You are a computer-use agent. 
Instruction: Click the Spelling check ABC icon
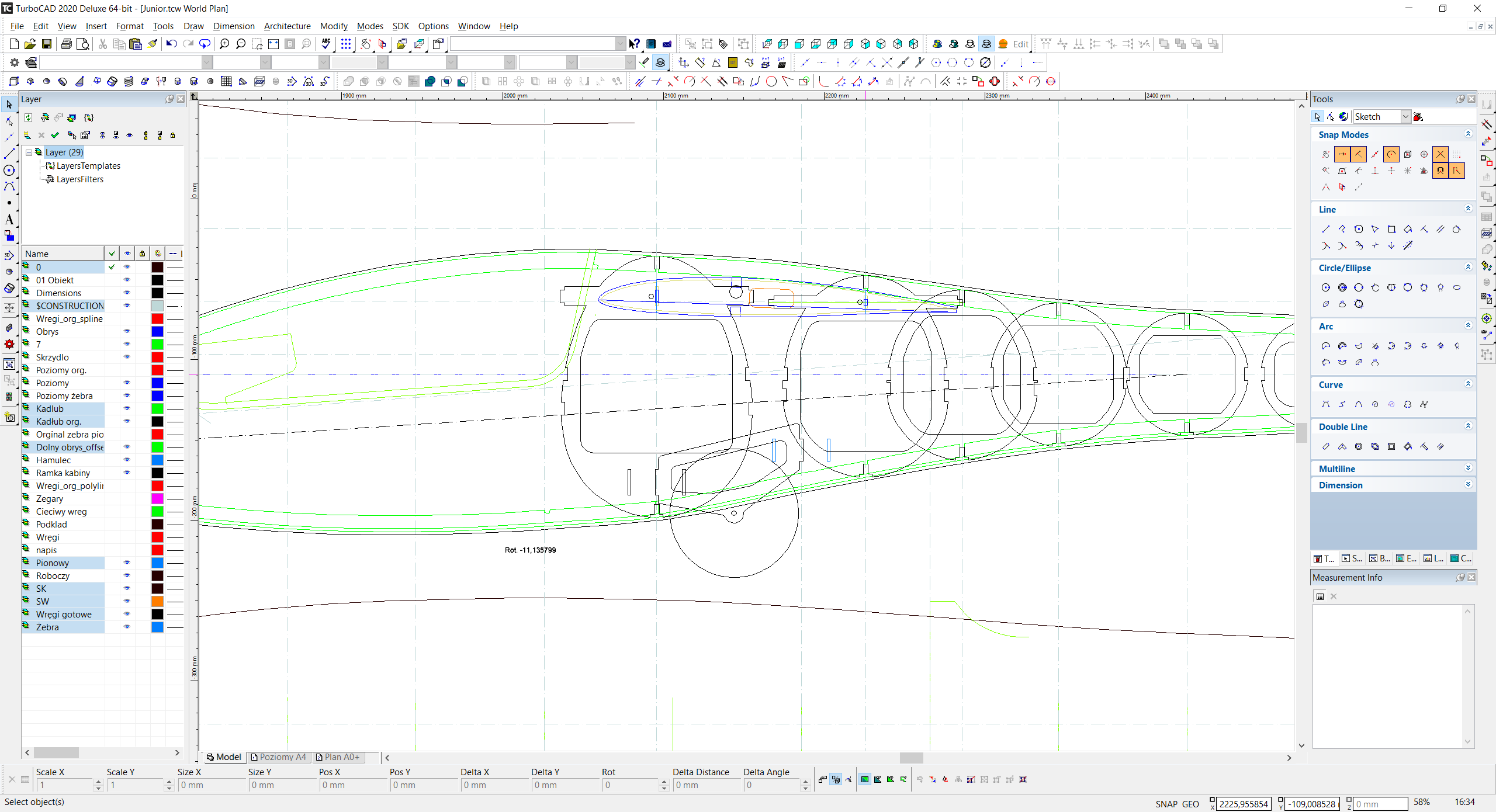point(326,44)
